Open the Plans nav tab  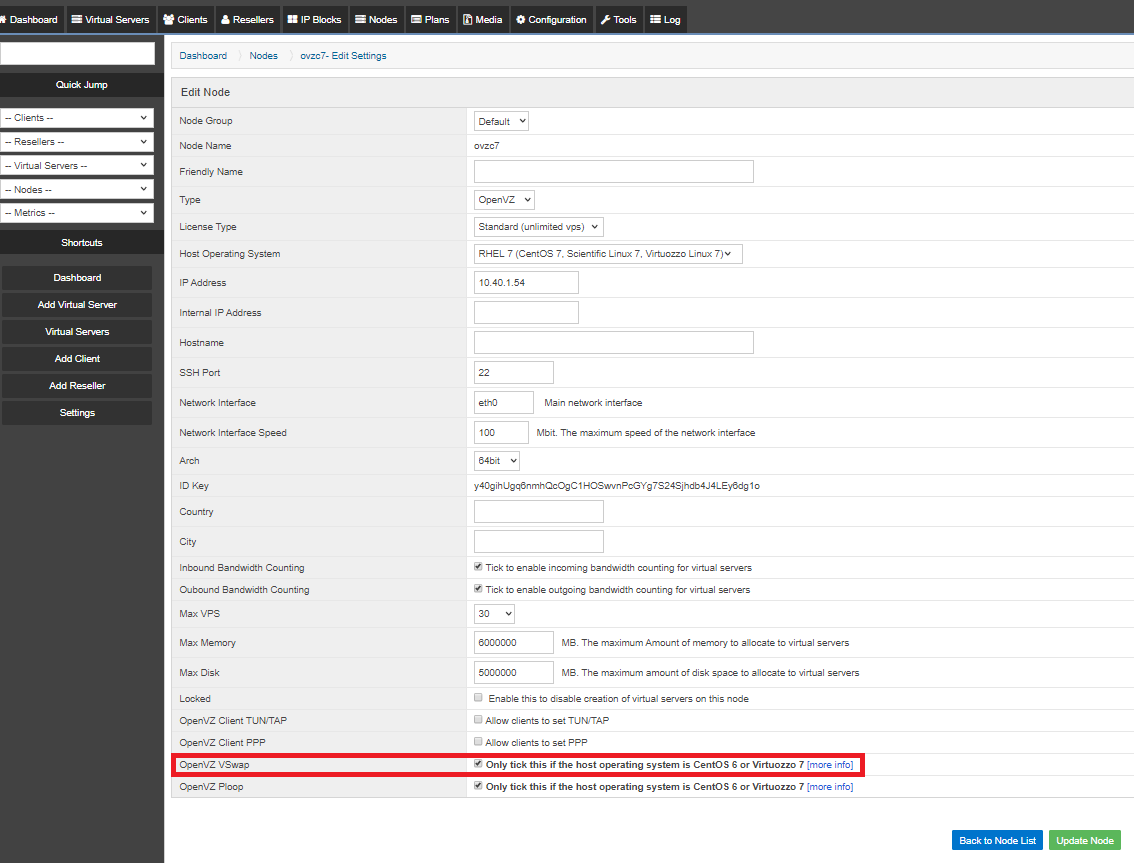pyautogui.click(x=430, y=20)
